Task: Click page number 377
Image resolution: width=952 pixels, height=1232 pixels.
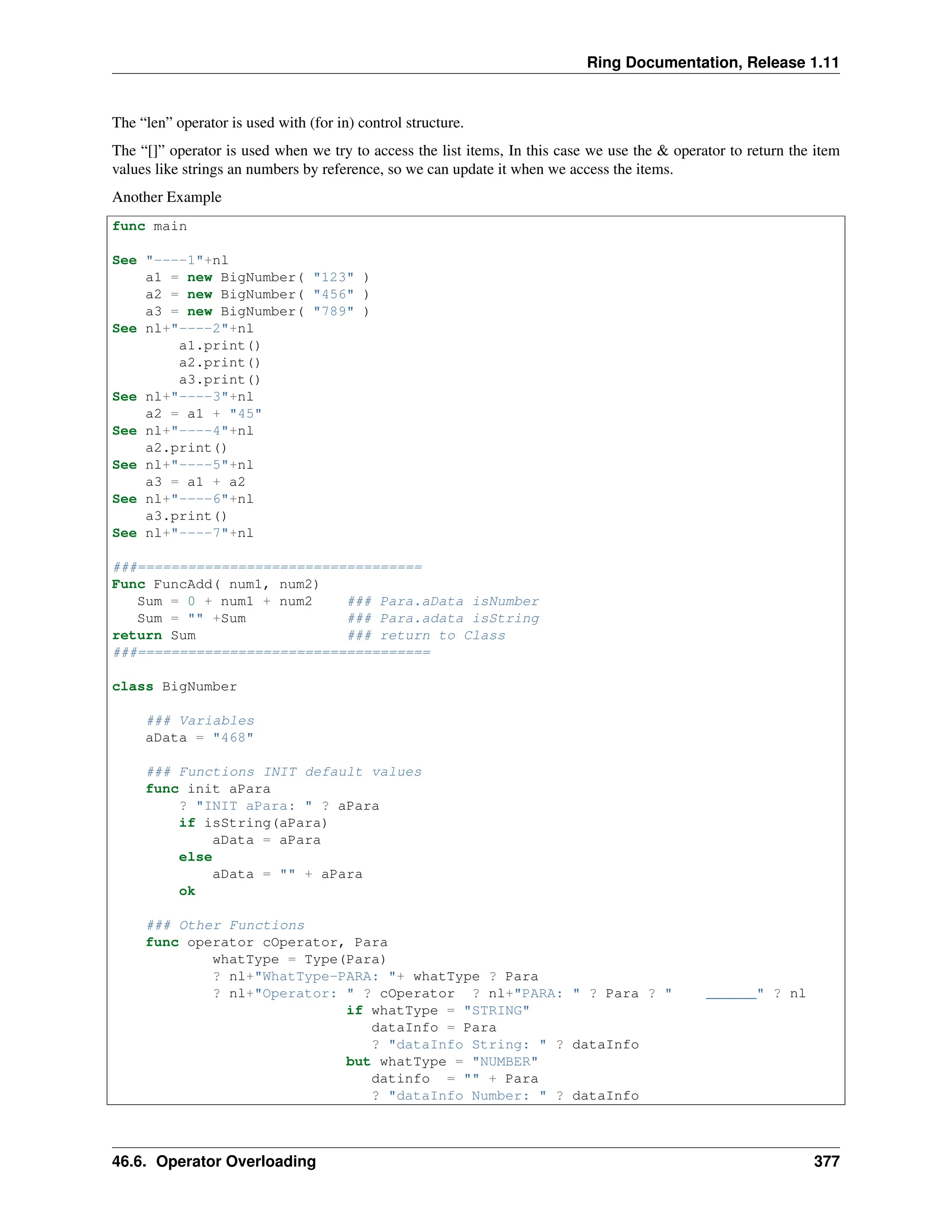Action: pos(826,1161)
